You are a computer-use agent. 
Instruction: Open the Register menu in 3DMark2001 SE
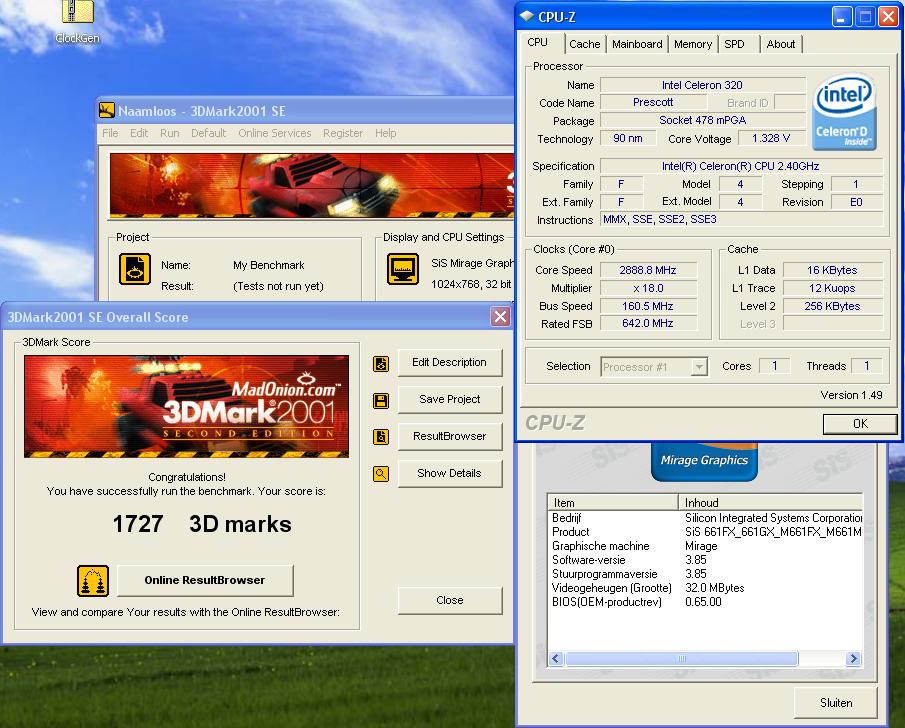pyautogui.click(x=343, y=133)
